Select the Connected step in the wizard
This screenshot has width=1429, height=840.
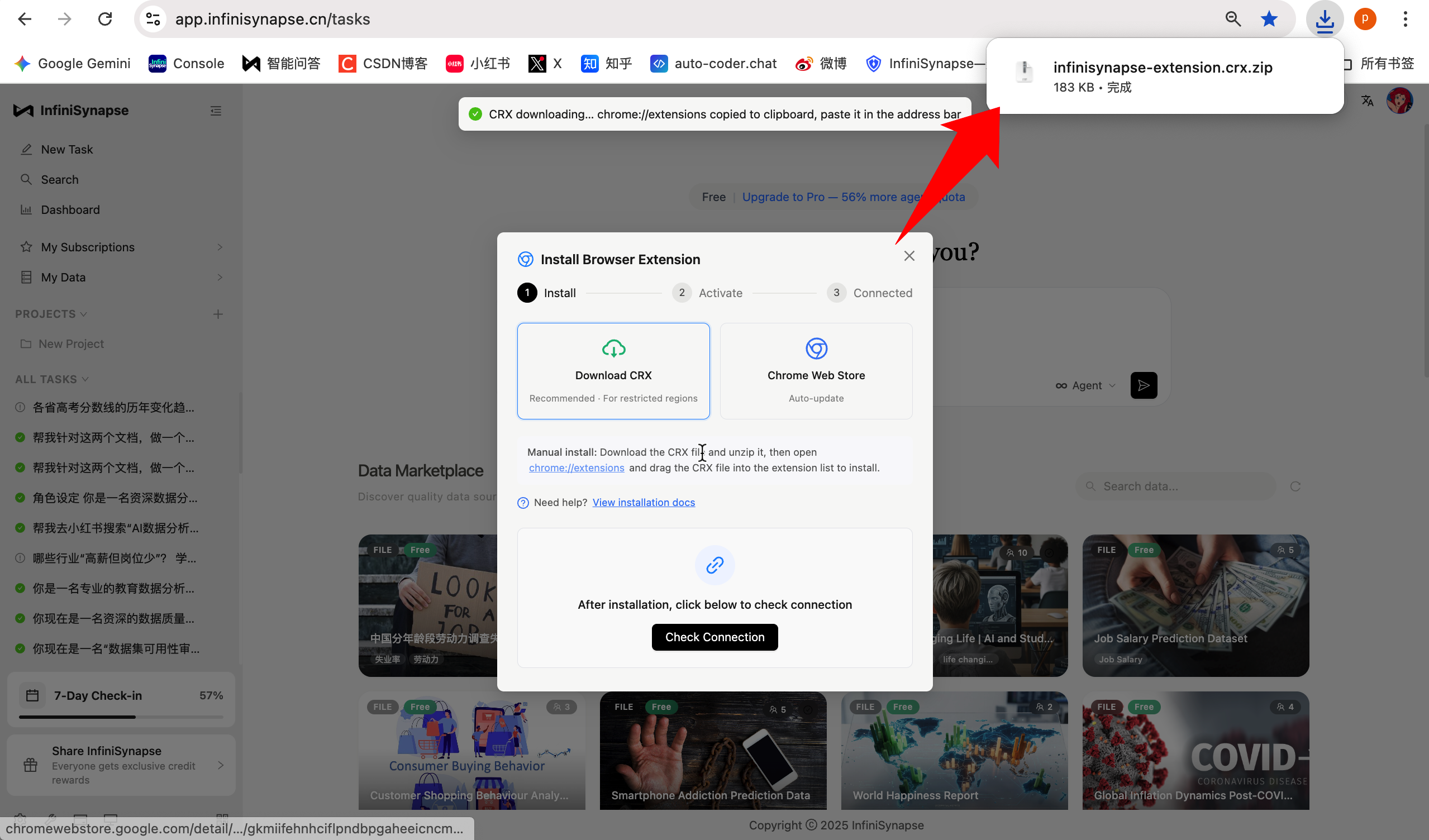(x=869, y=293)
